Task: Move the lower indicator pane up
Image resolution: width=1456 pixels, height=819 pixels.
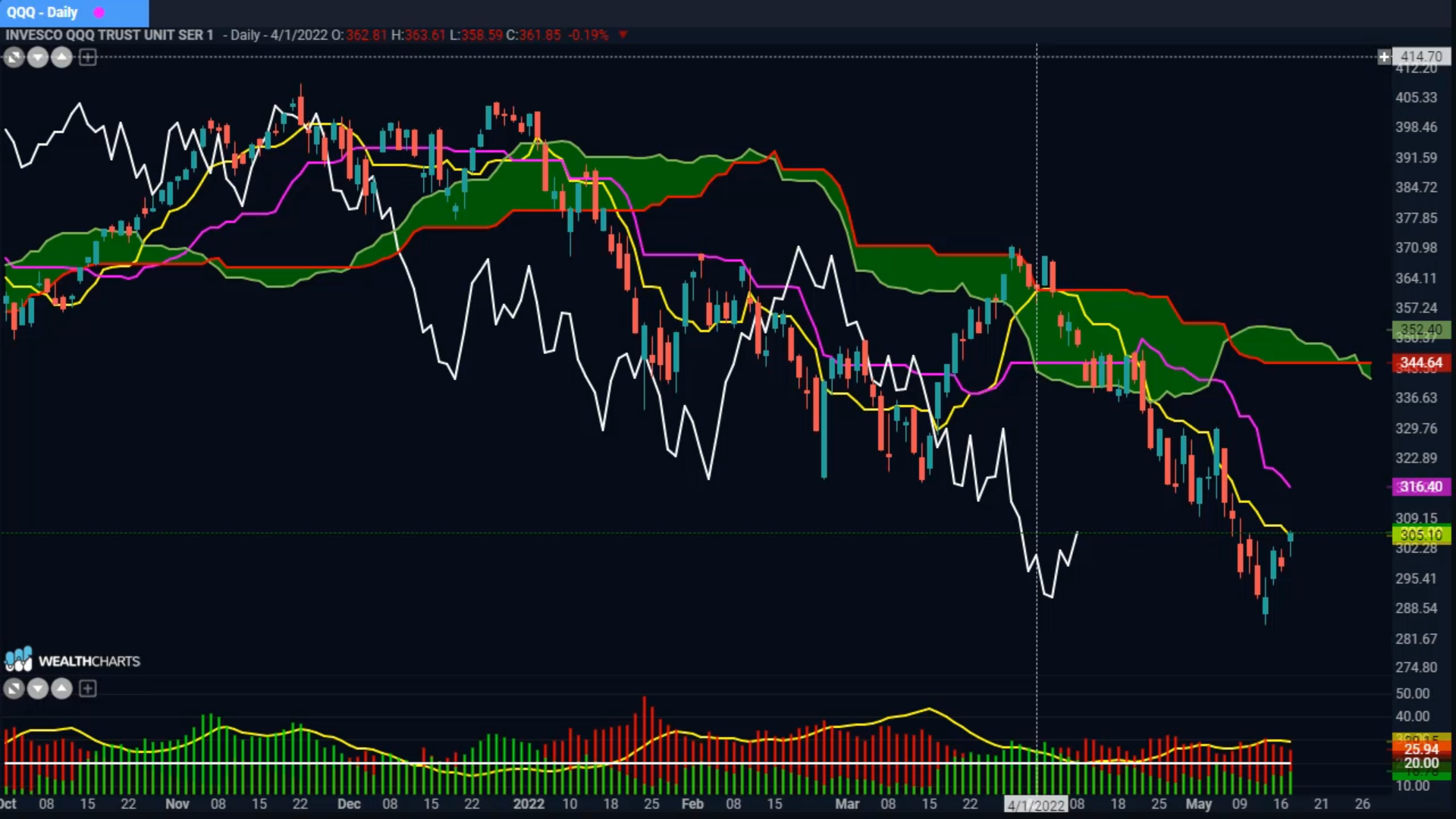Action: pos(62,689)
